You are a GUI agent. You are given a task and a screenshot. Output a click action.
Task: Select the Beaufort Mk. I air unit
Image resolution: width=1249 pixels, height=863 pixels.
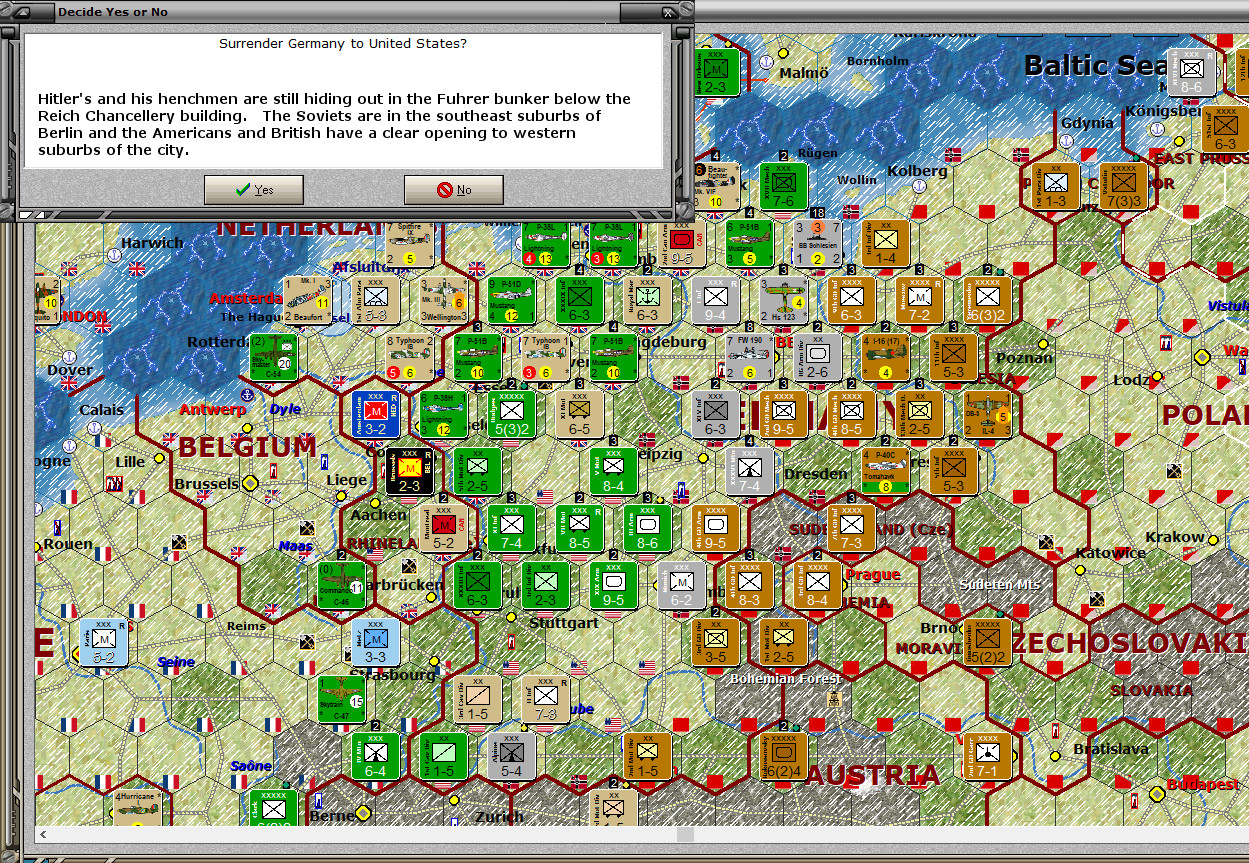(307, 301)
